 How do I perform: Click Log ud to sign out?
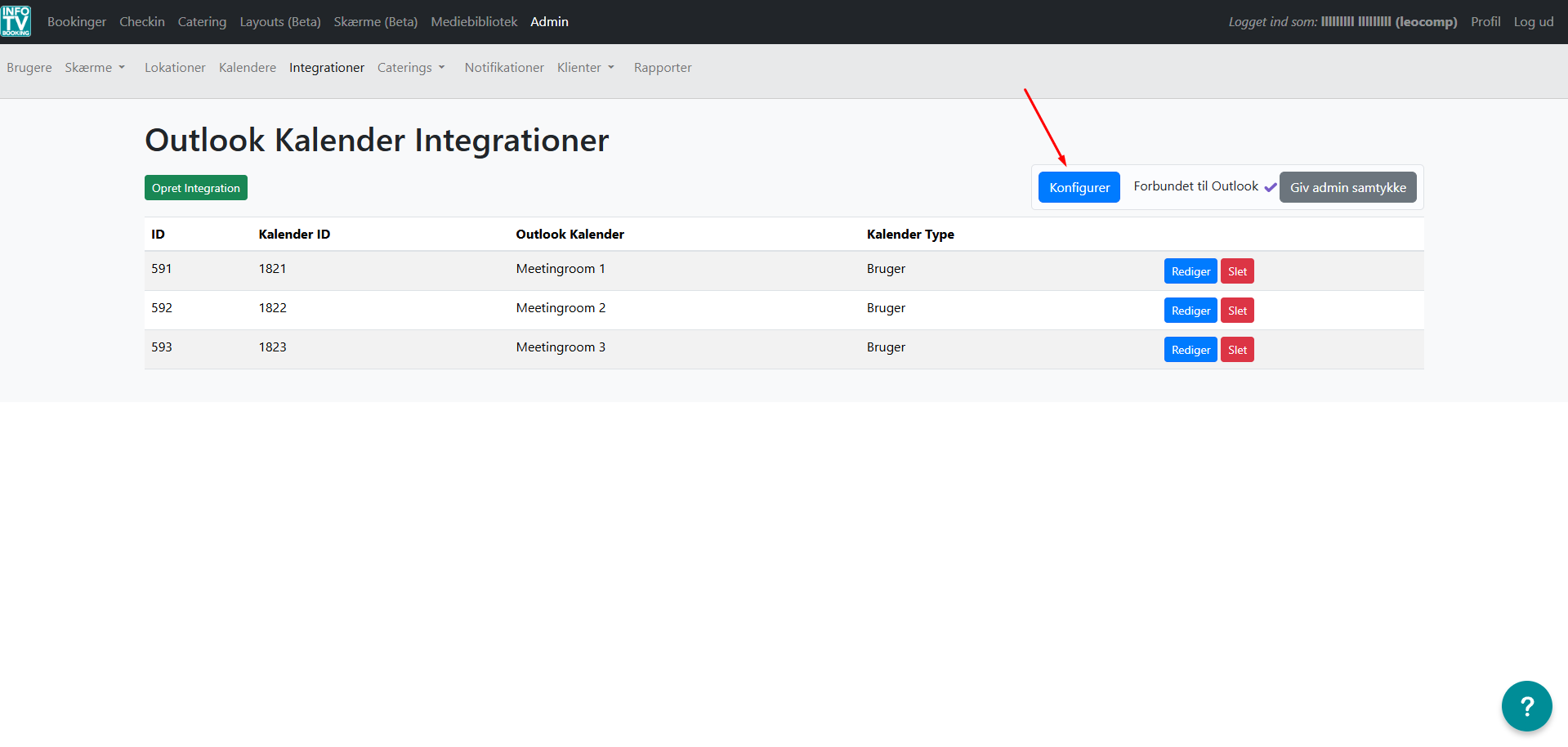[1534, 22]
